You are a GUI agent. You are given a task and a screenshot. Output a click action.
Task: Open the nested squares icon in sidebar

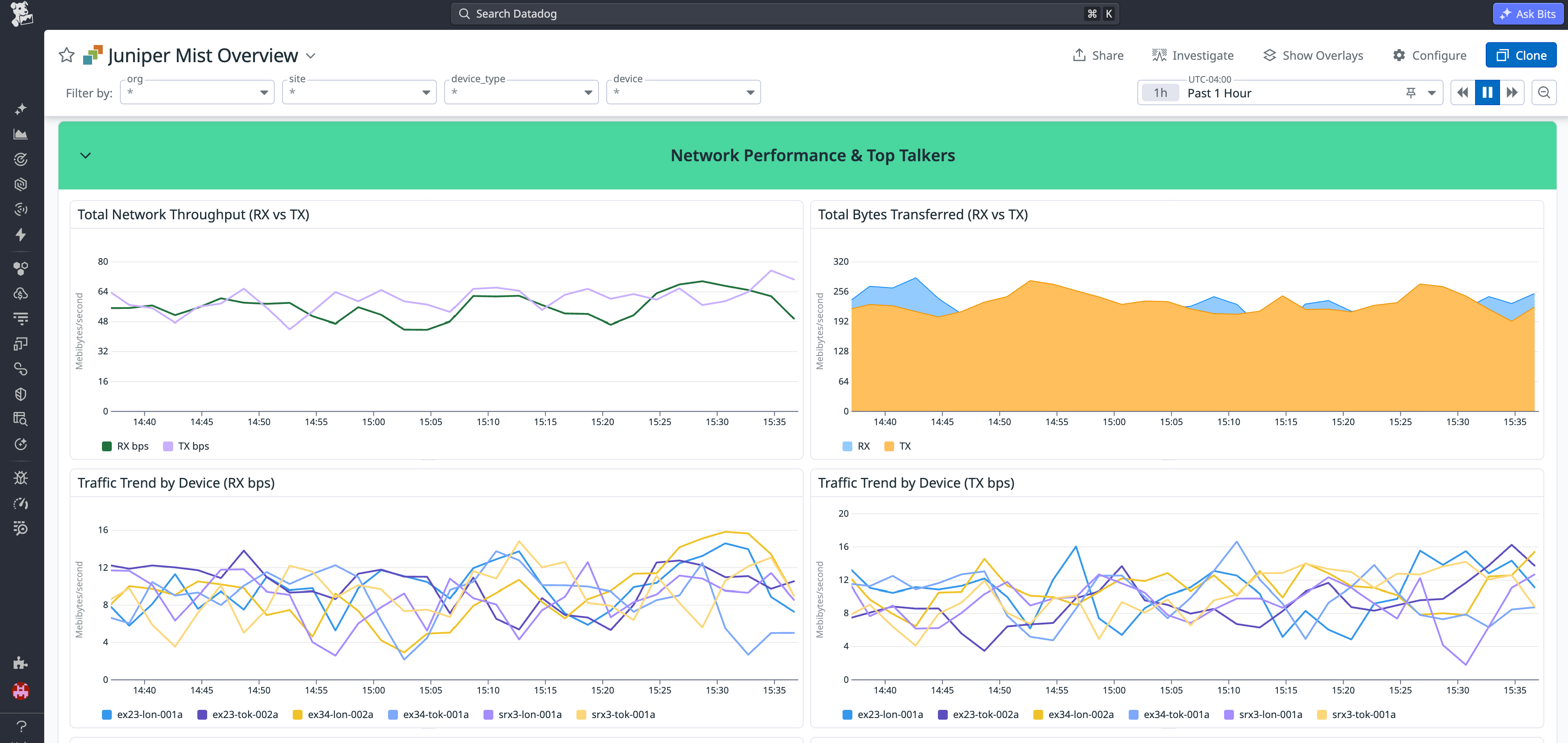[21, 344]
